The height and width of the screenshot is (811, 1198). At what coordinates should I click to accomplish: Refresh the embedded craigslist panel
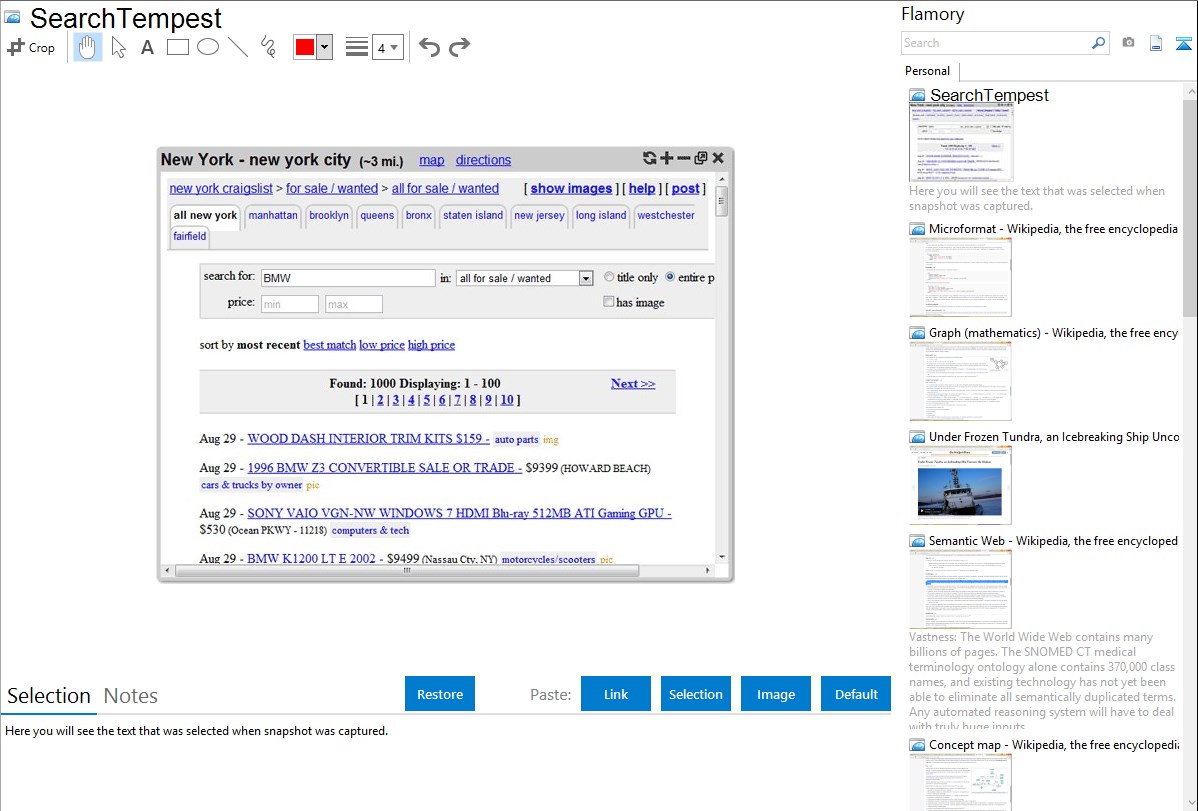649,158
